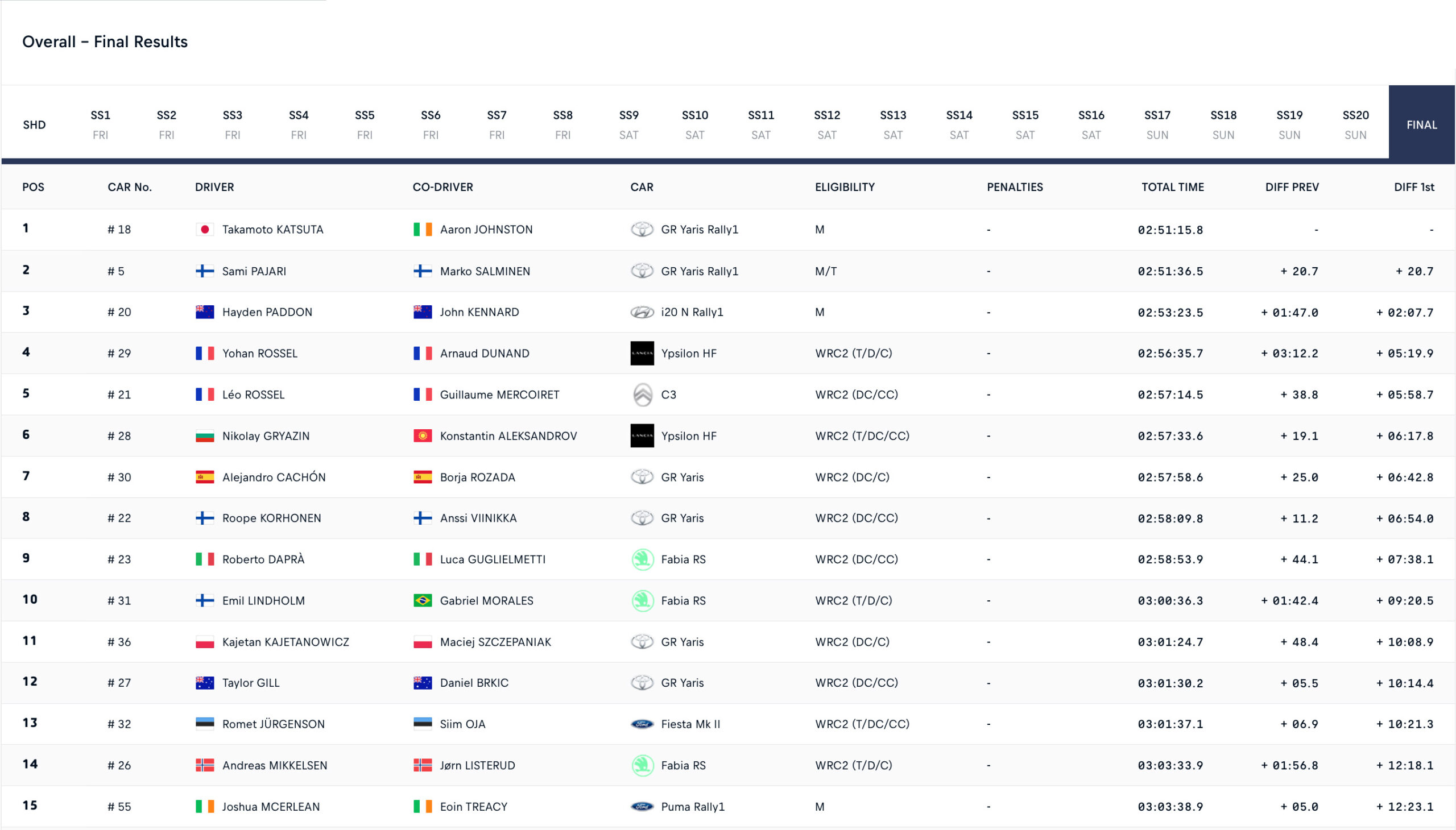The width and height of the screenshot is (1456, 830).
Task: Click Norwegian flag beside Andreas Mikkelsen
Action: [x=204, y=765]
